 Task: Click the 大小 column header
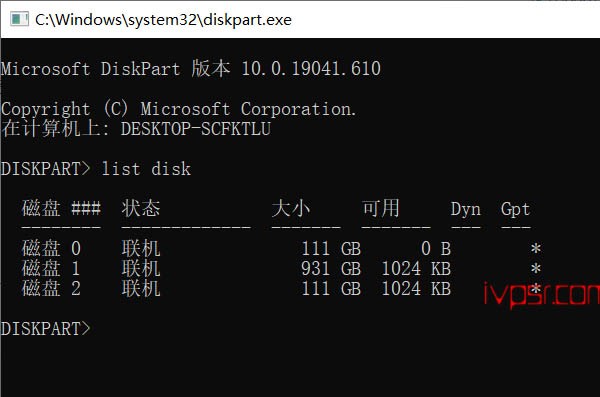(x=291, y=209)
